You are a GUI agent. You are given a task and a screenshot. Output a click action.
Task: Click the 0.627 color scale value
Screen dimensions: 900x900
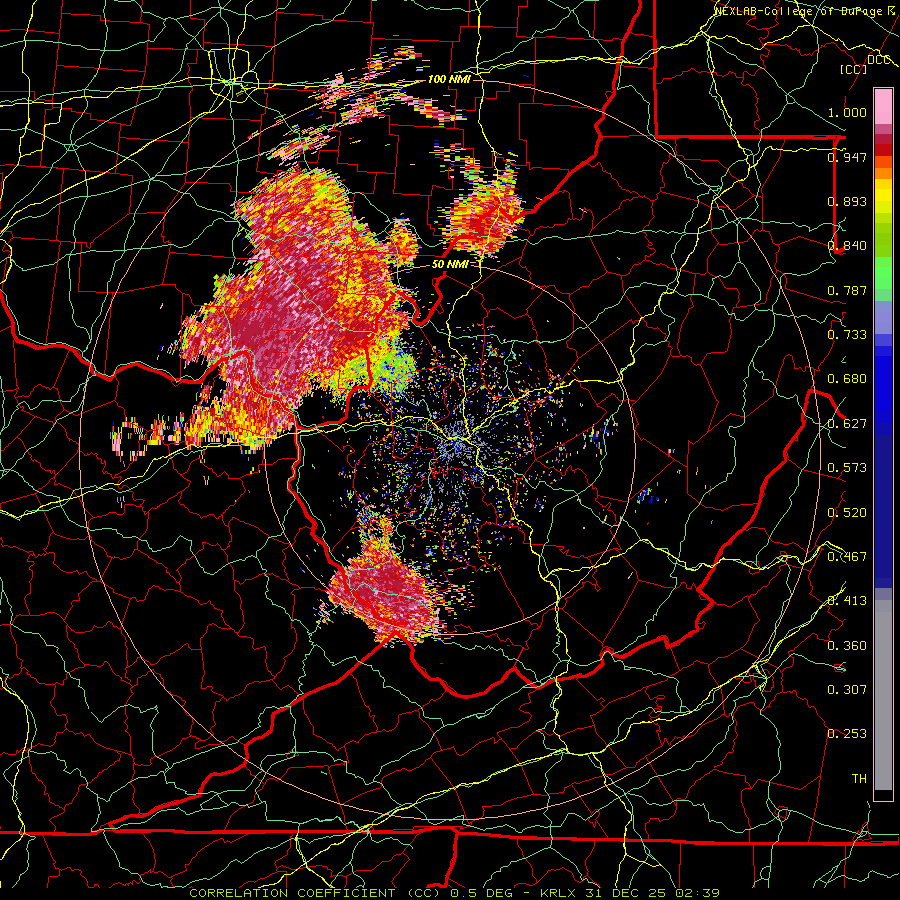coord(847,424)
